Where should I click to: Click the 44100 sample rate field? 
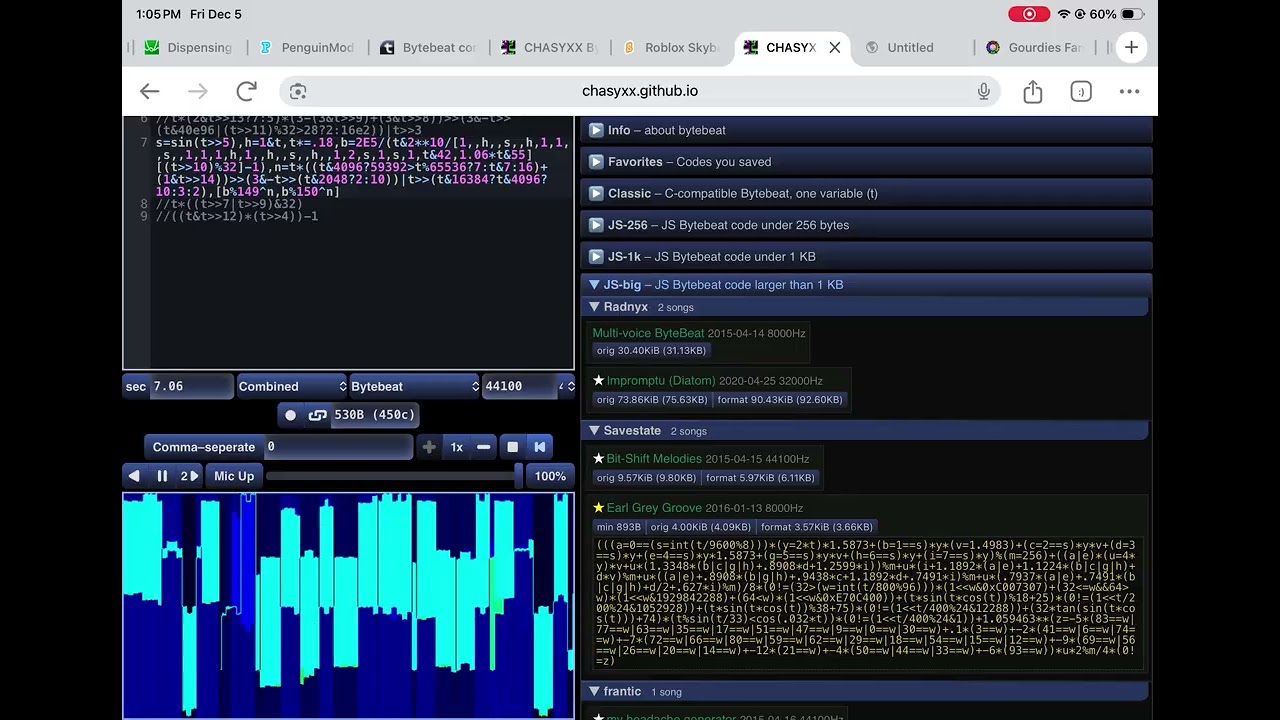click(520, 386)
